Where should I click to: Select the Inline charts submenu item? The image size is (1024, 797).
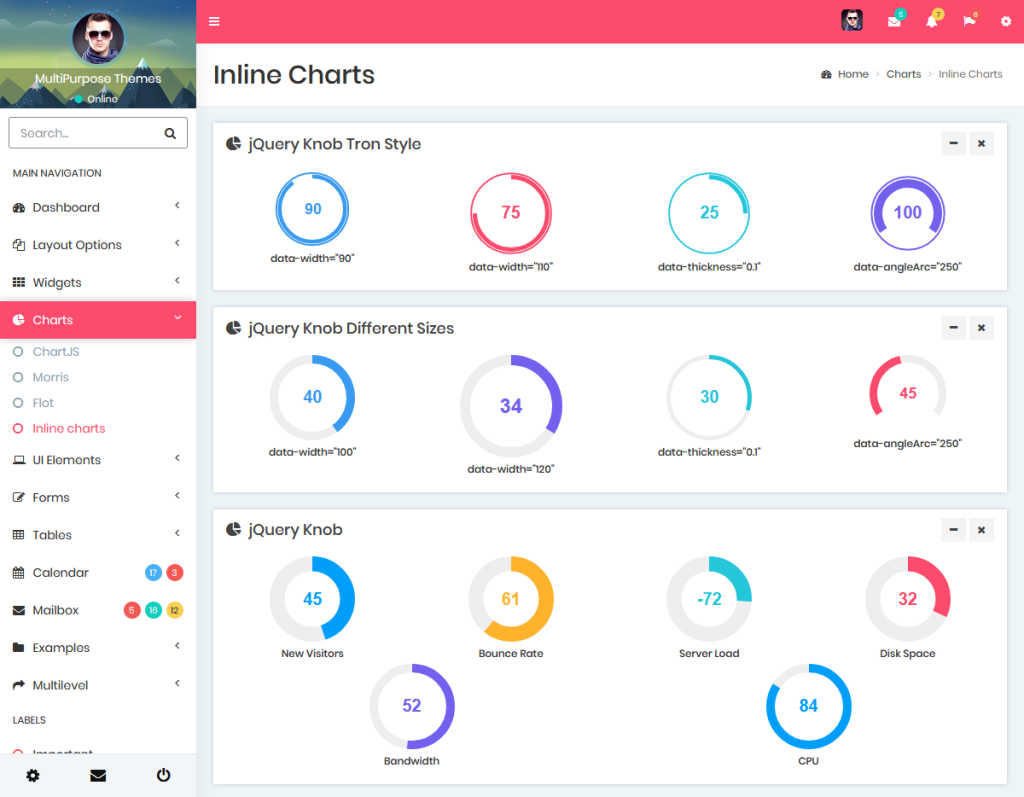point(69,429)
